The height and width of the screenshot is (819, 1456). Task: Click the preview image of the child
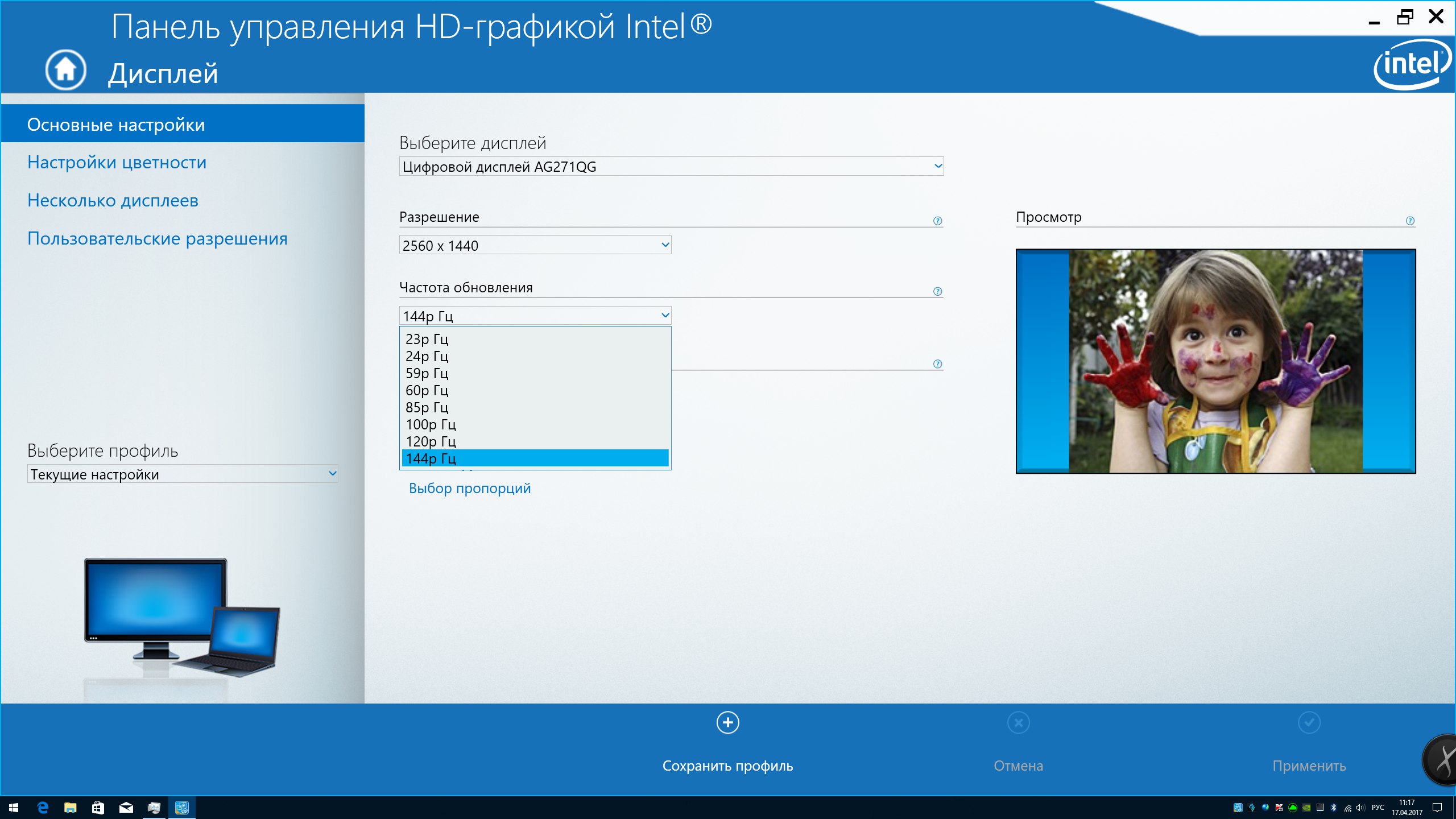(1215, 361)
